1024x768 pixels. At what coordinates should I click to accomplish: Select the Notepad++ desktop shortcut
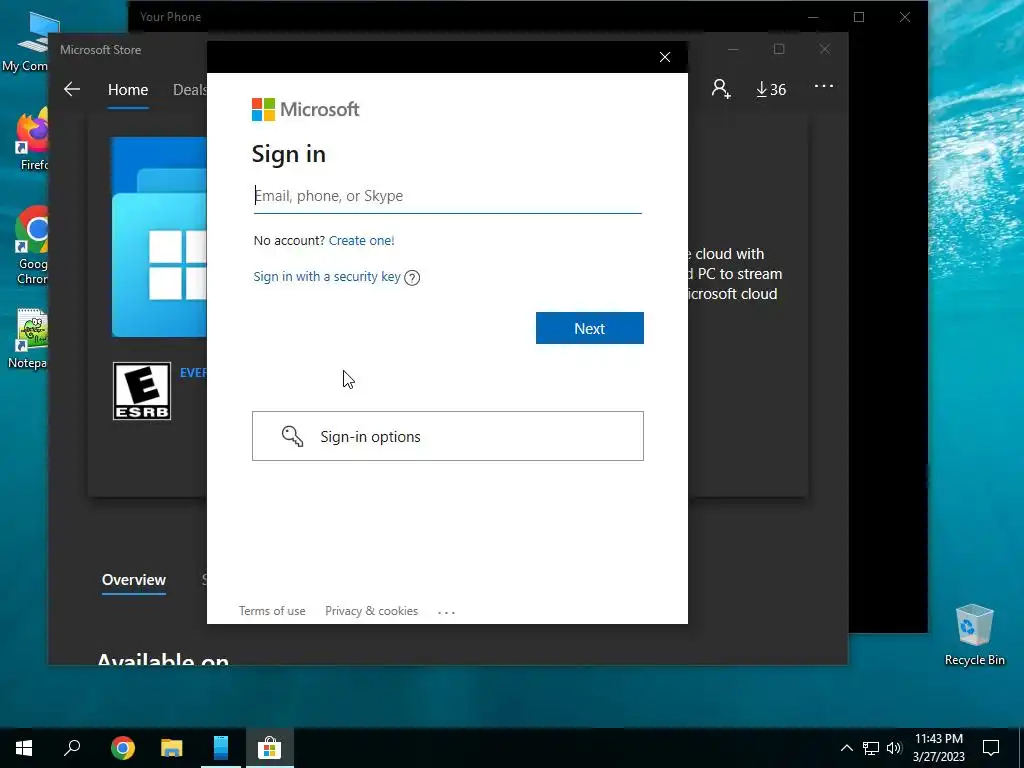point(29,338)
